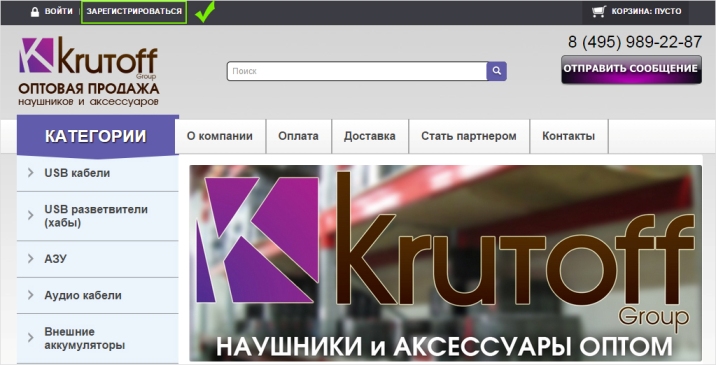
Task: Click the lock icon beside Войти
Action: point(35,12)
